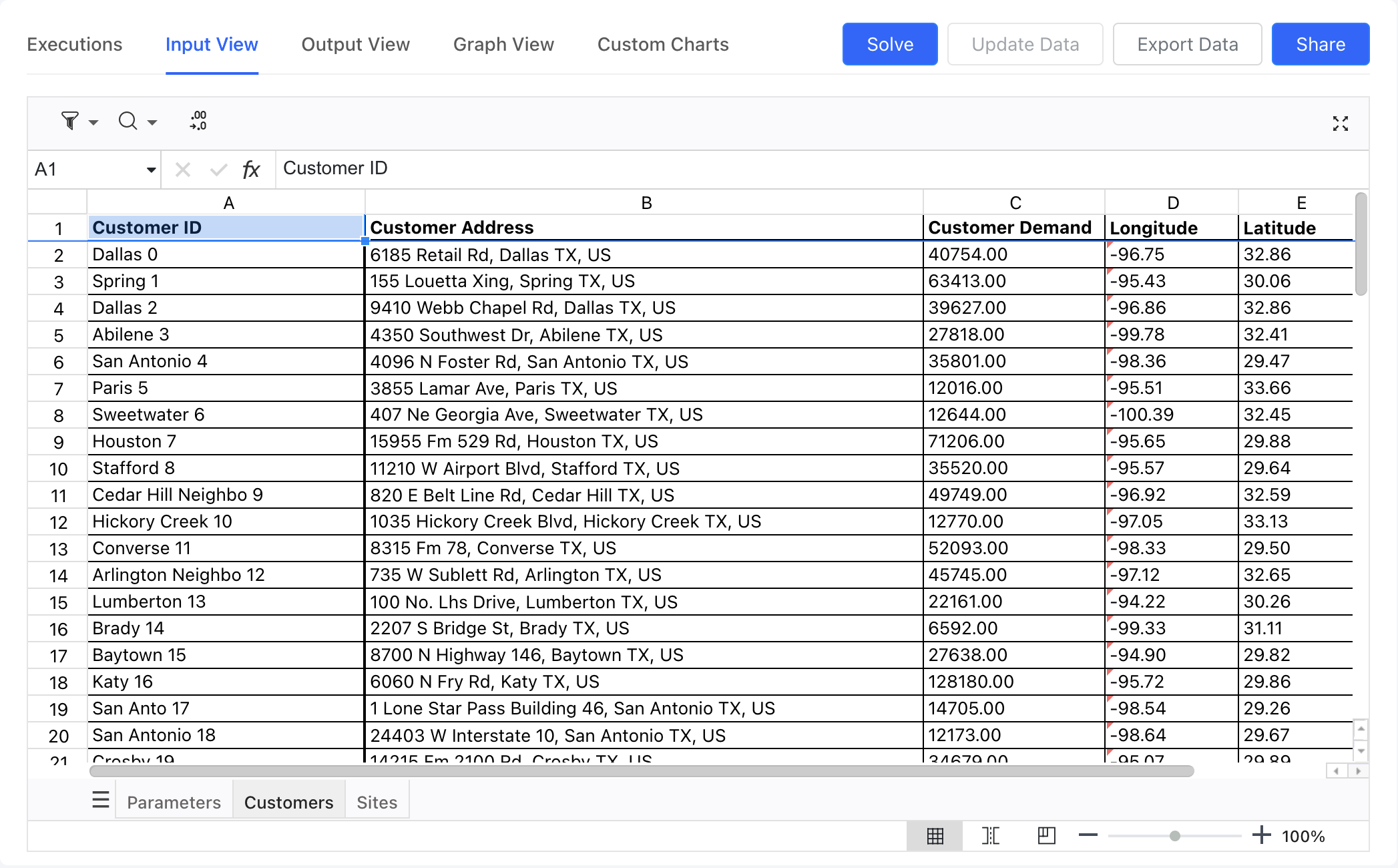Open the Sites sheet tab
Screen dimensions: 1398x868
pyautogui.click(x=377, y=802)
